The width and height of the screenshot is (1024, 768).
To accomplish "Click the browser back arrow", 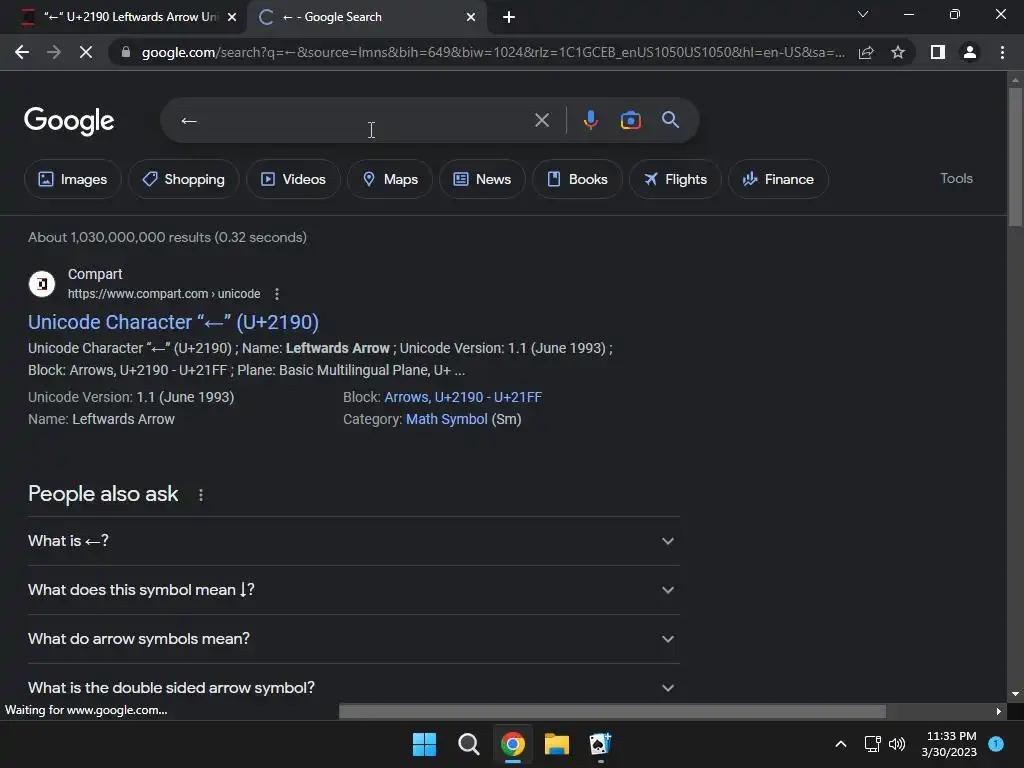I will tap(22, 52).
